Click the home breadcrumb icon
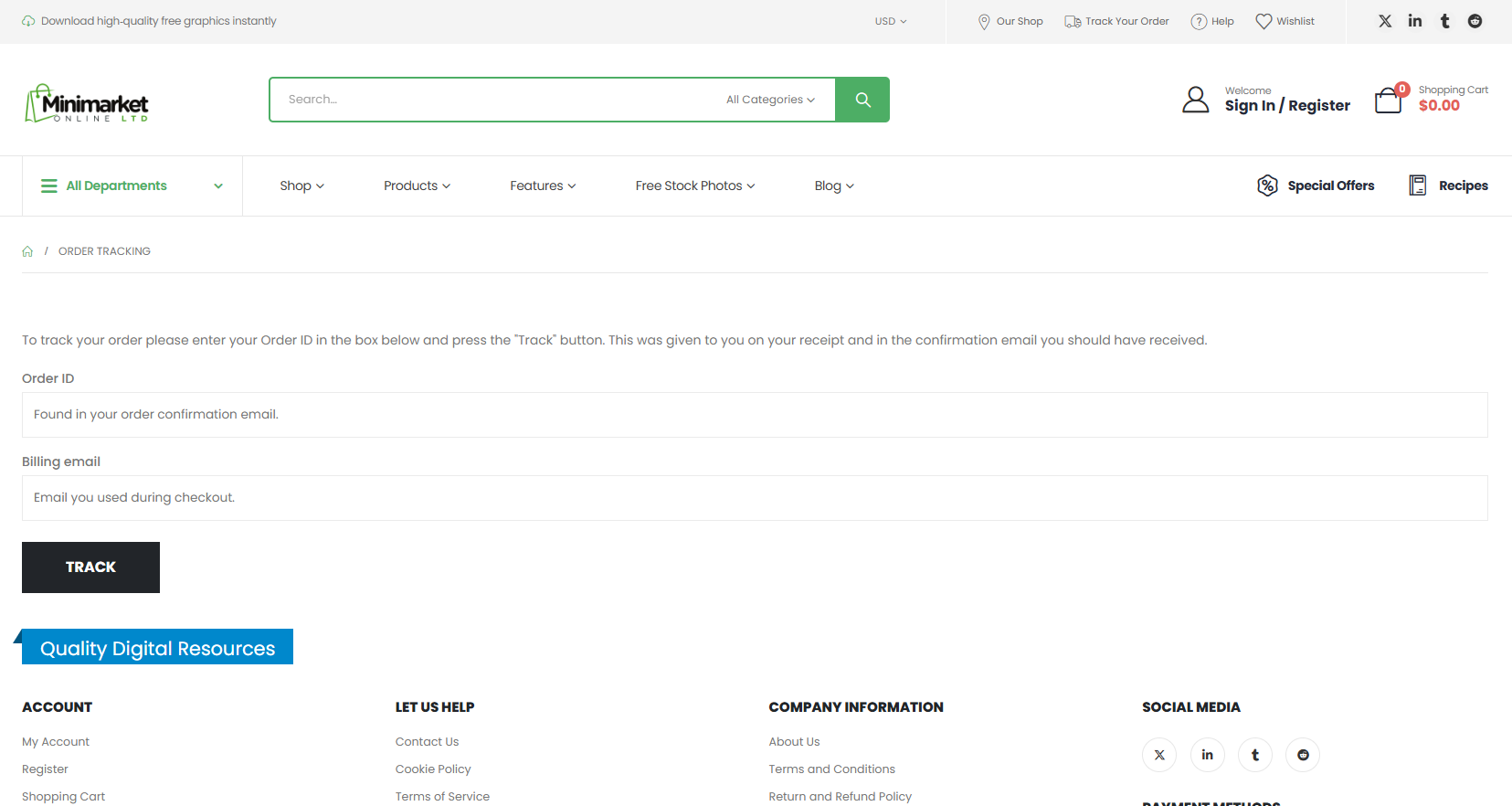Image resolution: width=1512 pixels, height=806 pixels. click(x=27, y=251)
